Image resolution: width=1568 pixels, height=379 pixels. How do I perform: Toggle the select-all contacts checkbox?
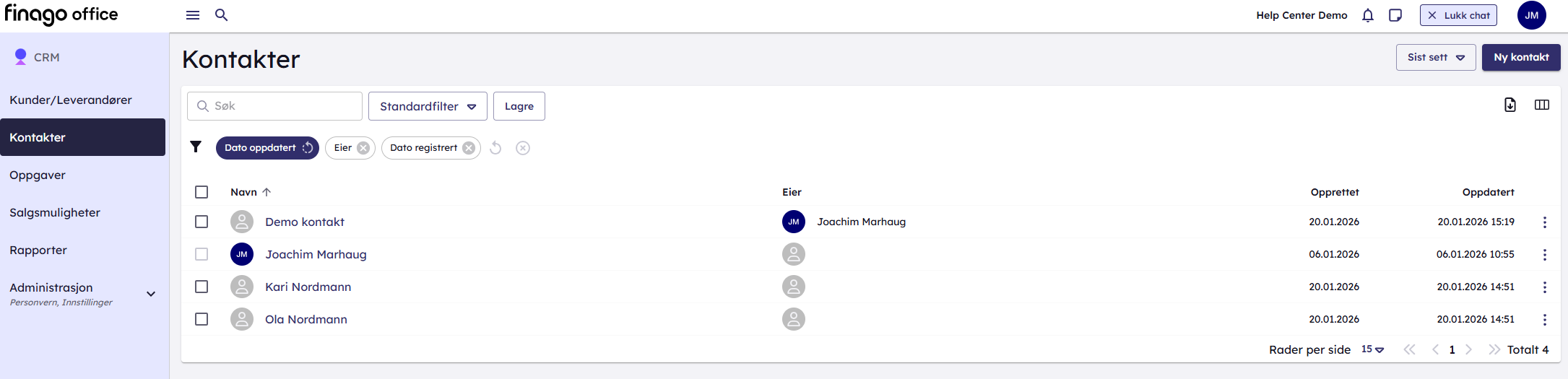click(202, 192)
